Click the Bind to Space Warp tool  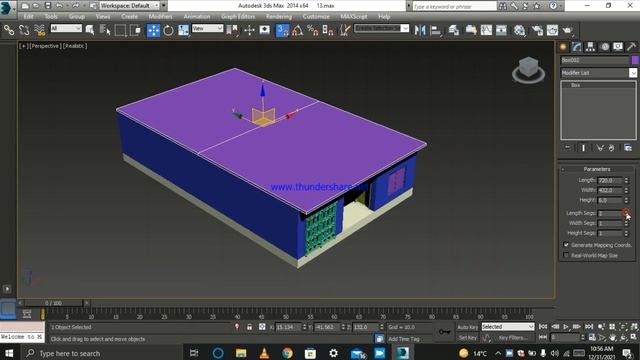[39, 30]
